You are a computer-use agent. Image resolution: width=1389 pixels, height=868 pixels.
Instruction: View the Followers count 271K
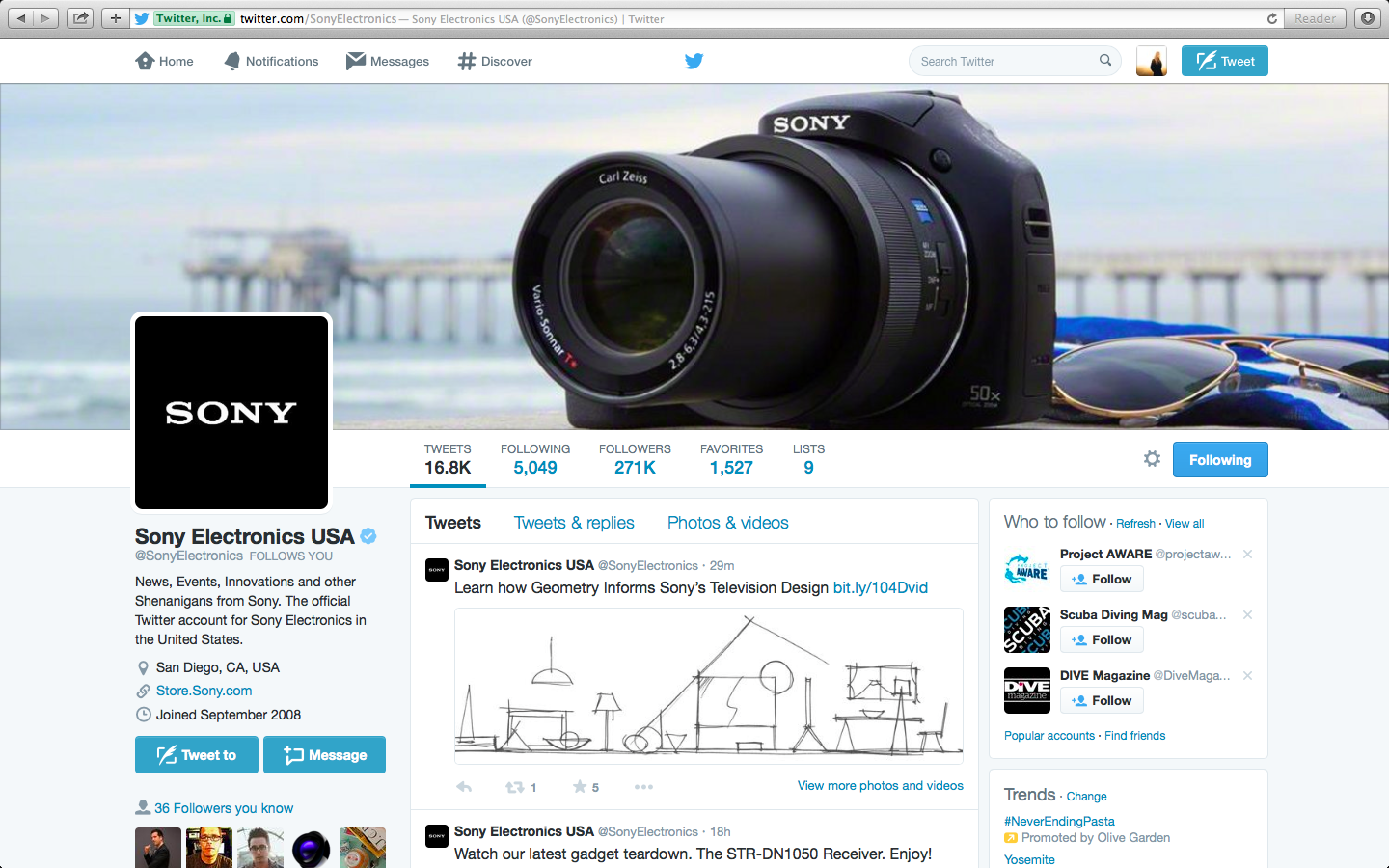tap(635, 460)
